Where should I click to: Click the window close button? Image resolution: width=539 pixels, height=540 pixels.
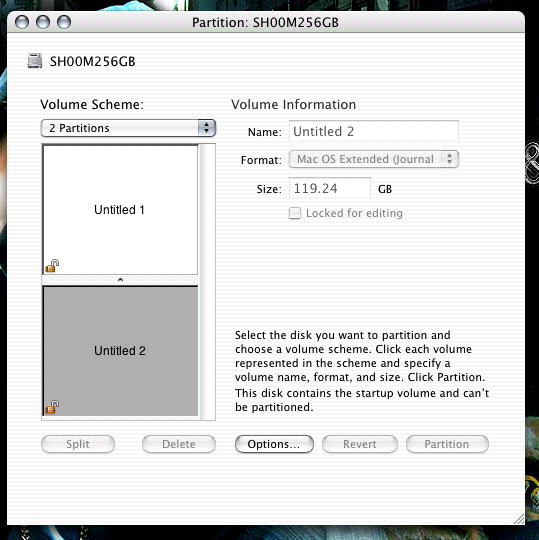tap(22, 22)
